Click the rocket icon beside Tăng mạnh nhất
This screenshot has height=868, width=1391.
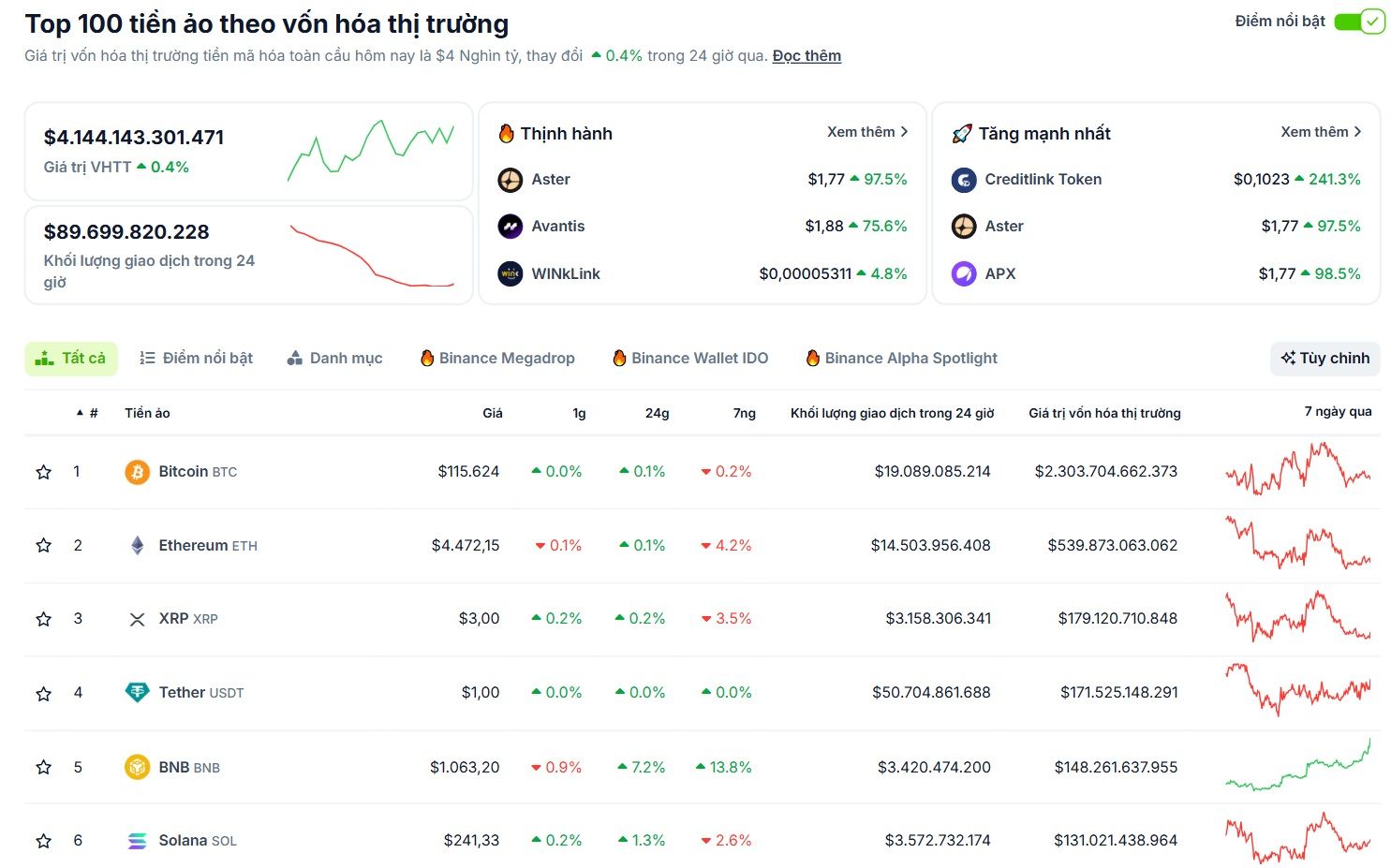coord(960,133)
